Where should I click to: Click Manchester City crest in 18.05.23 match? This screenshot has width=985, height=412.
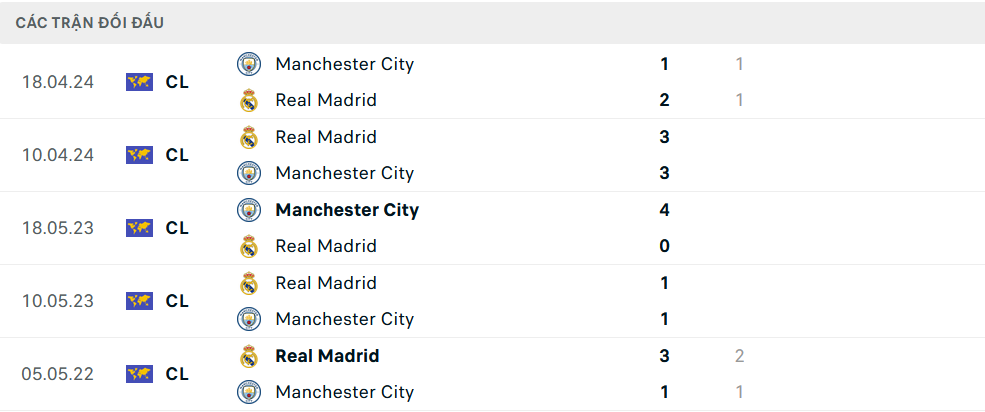coord(248,210)
